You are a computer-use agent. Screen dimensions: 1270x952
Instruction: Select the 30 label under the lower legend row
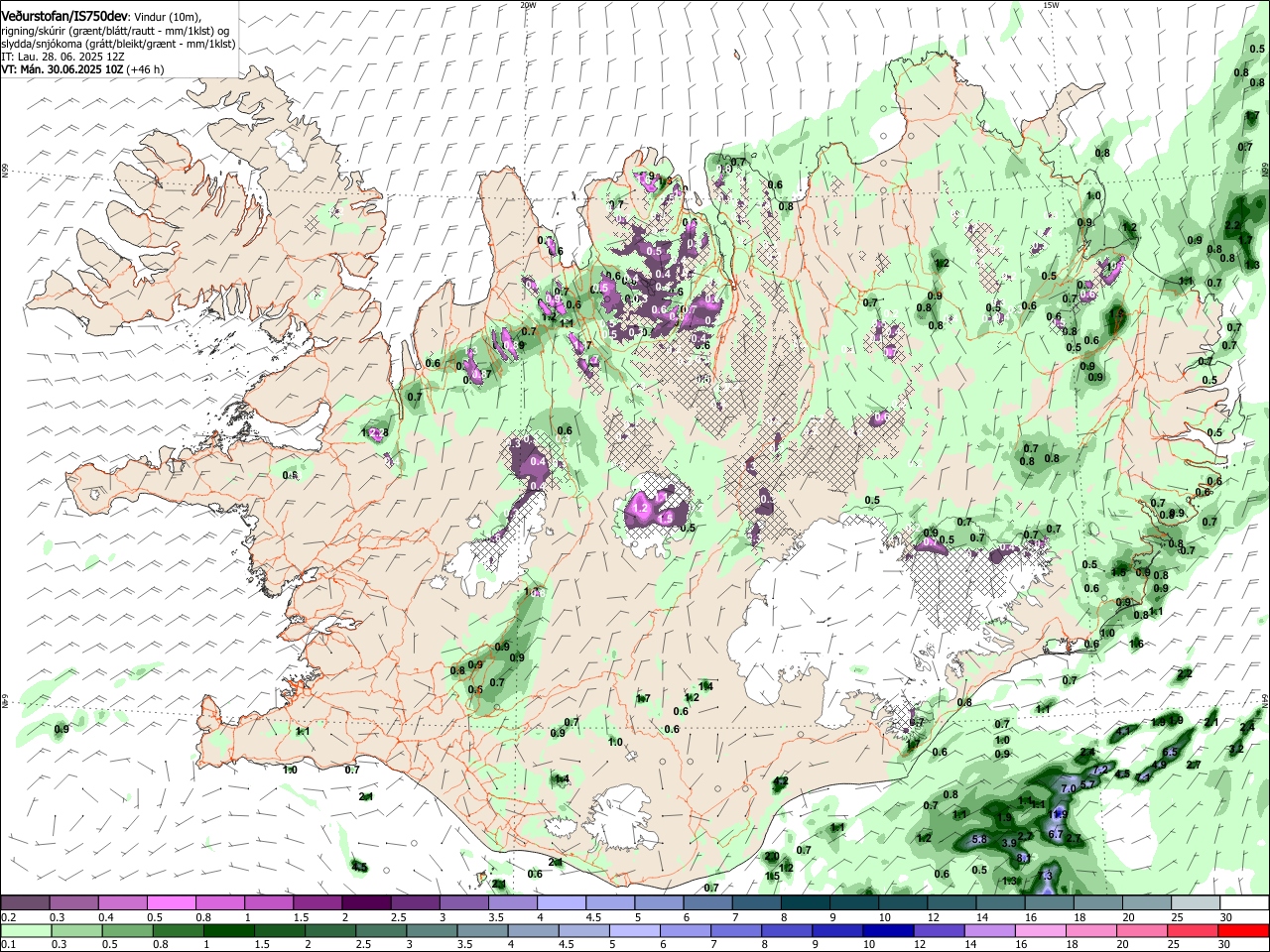[x=1226, y=945]
